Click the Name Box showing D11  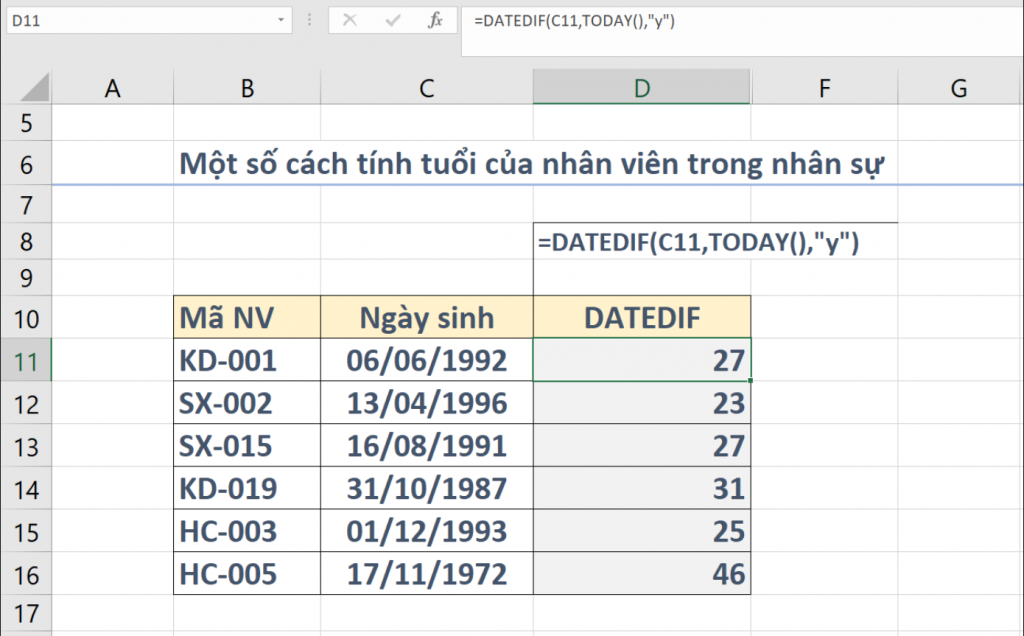(x=140, y=20)
